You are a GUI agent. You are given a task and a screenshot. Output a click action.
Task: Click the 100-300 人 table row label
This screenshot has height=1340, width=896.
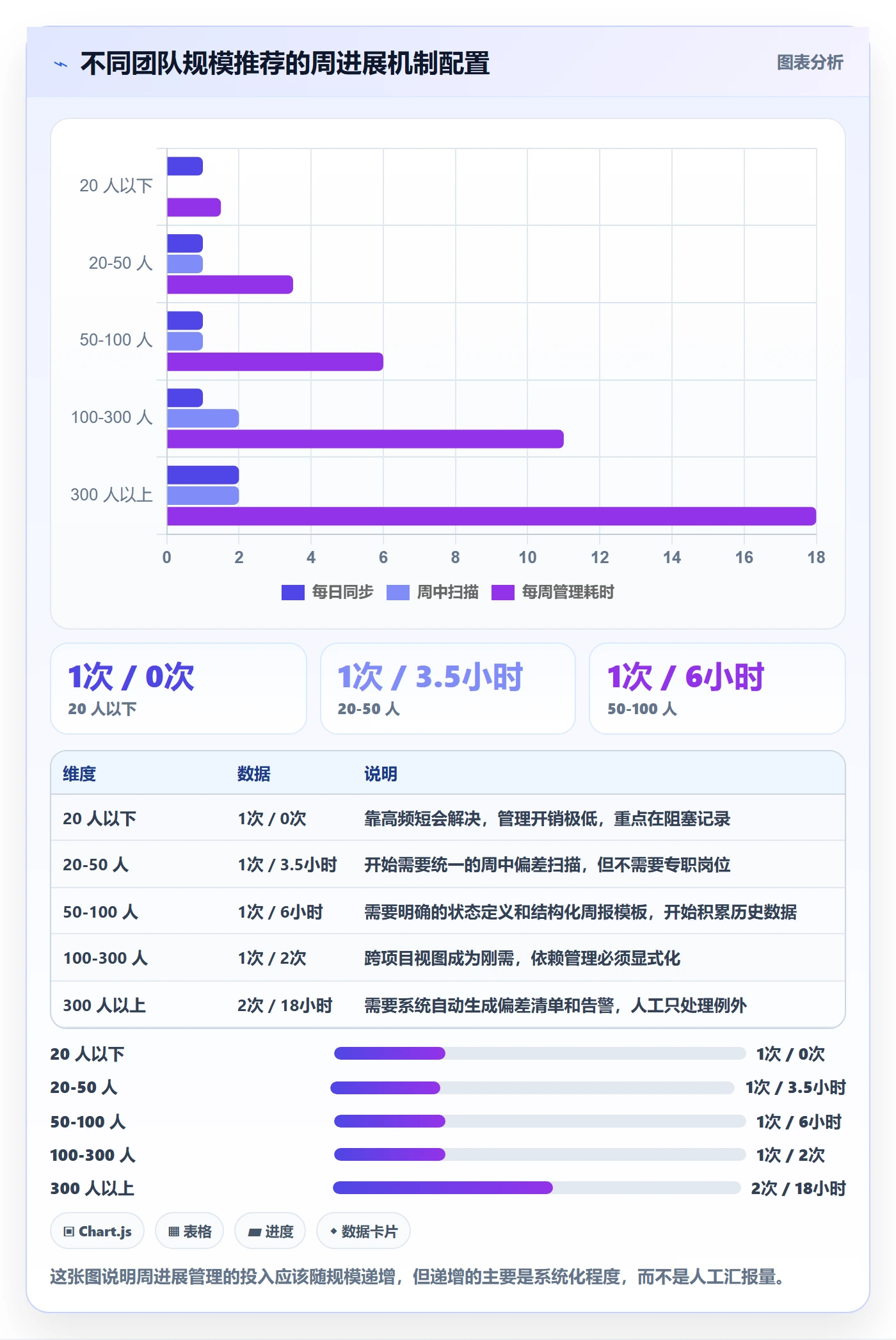point(106,958)
